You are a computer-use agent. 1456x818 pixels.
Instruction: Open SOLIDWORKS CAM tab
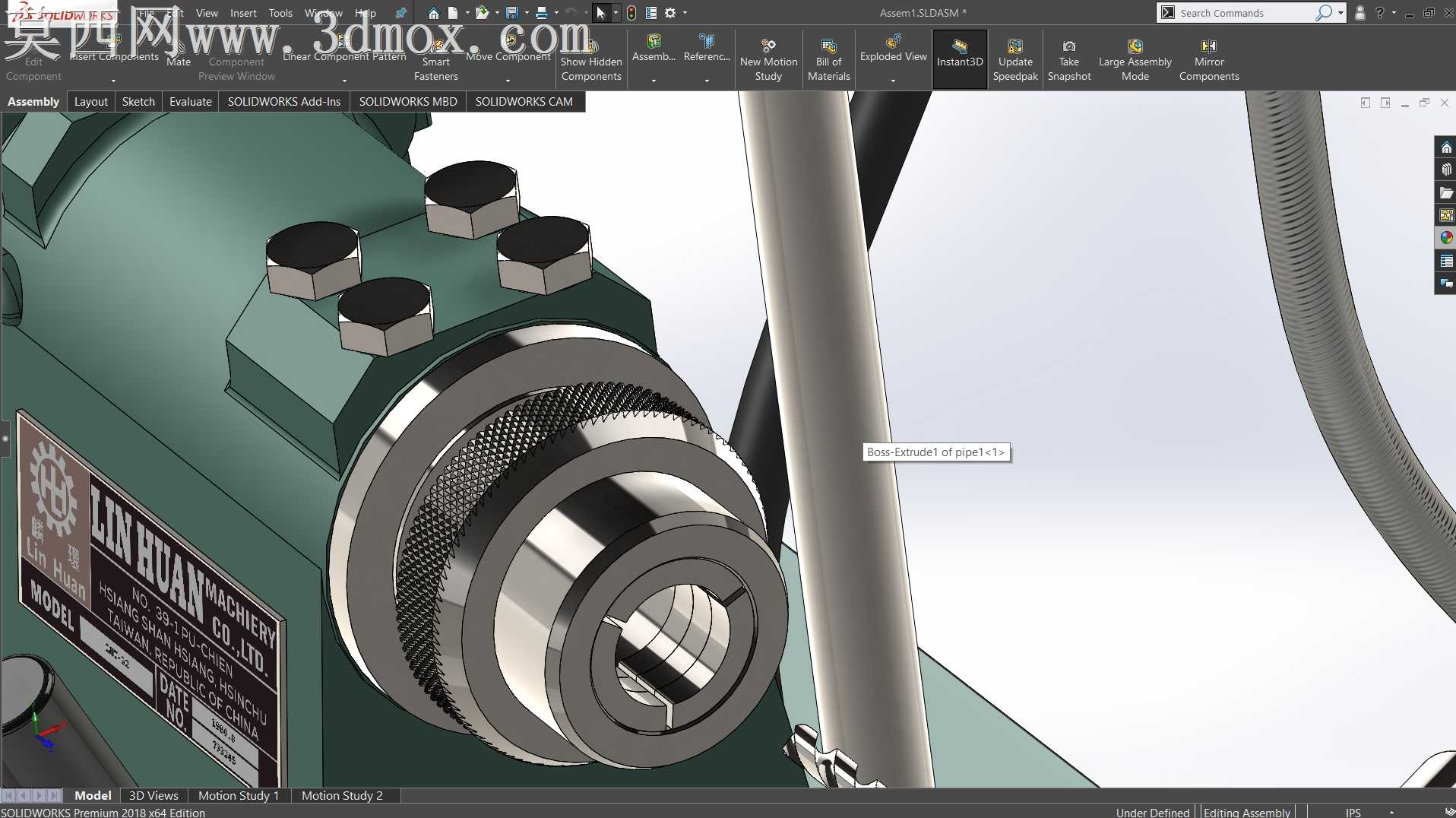coord(524,102)
